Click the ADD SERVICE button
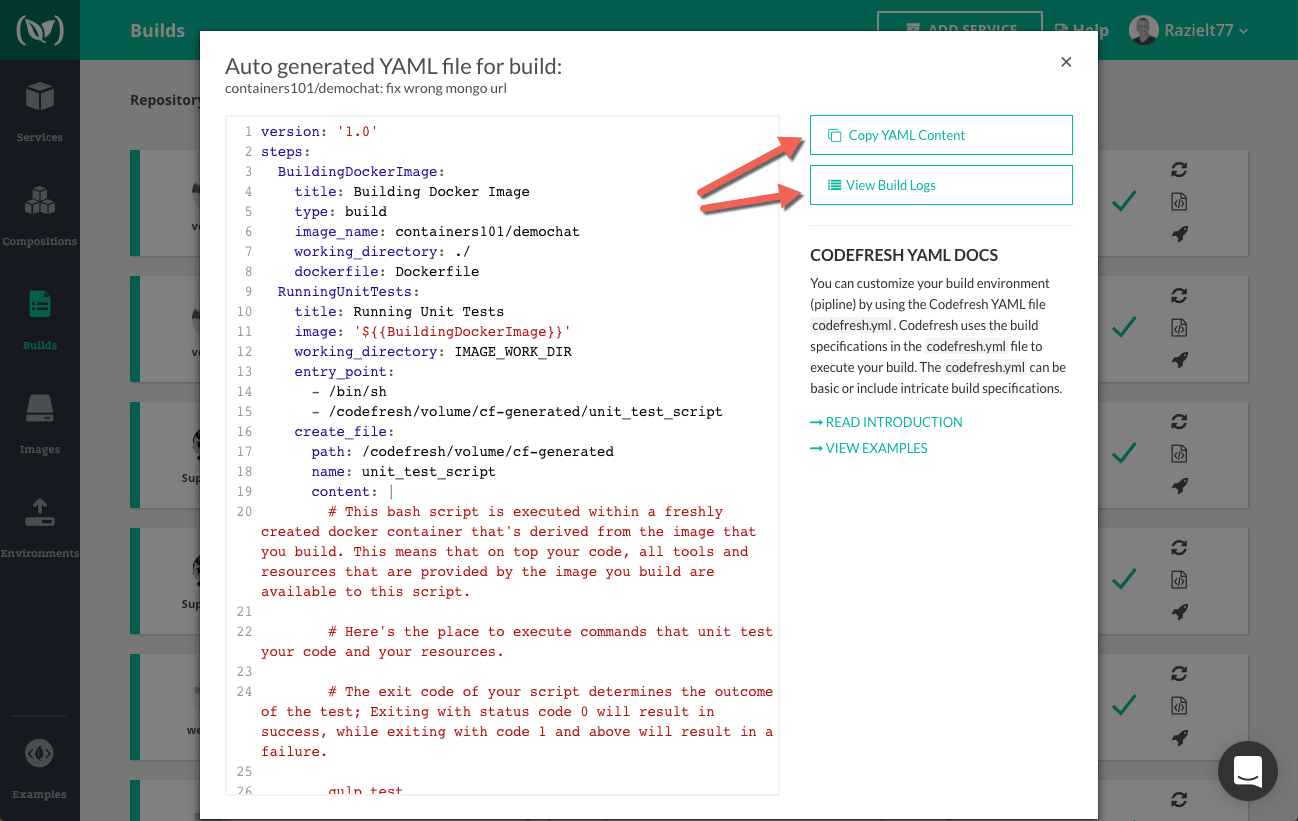1298x821 pixels. (x=960, y=30)
